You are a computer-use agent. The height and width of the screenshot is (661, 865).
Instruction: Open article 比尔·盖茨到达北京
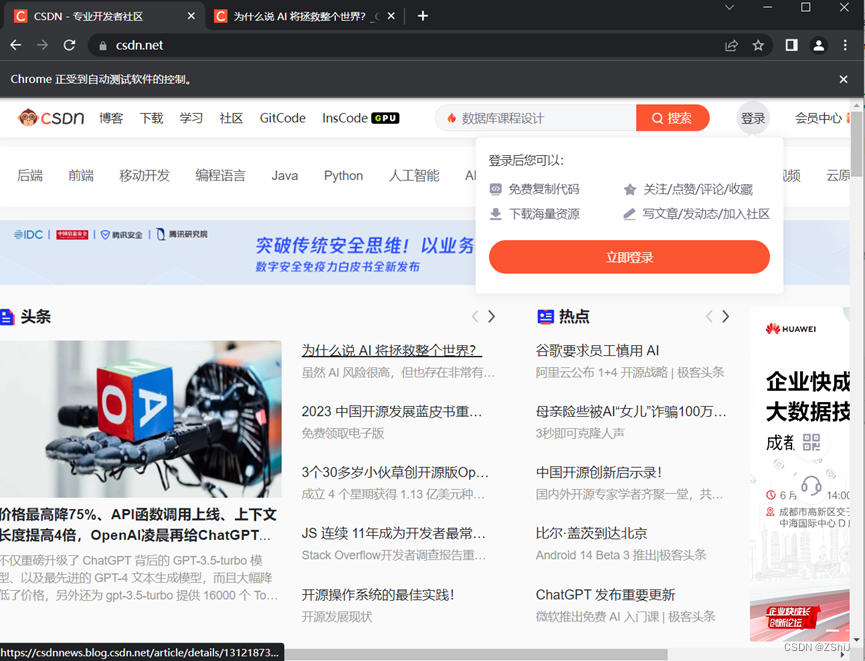[x=591, y=534]
